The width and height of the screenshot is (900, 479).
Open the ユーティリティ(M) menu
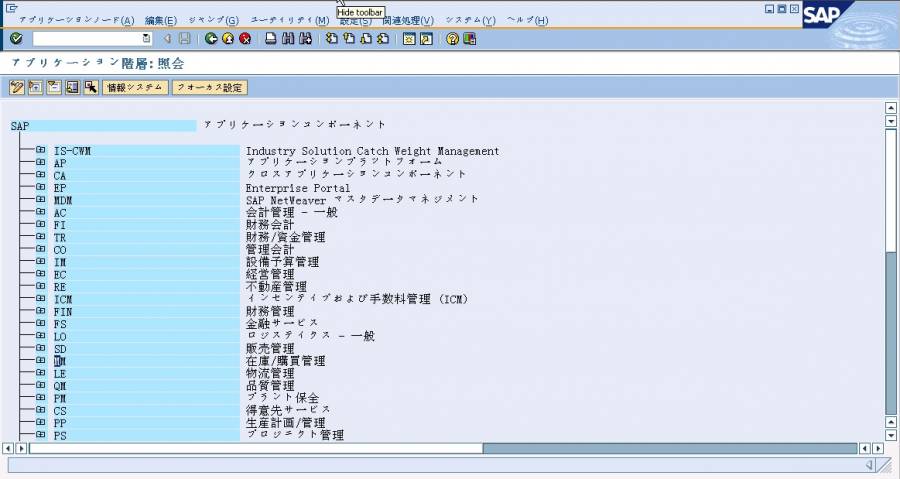(x=289, y=20)
